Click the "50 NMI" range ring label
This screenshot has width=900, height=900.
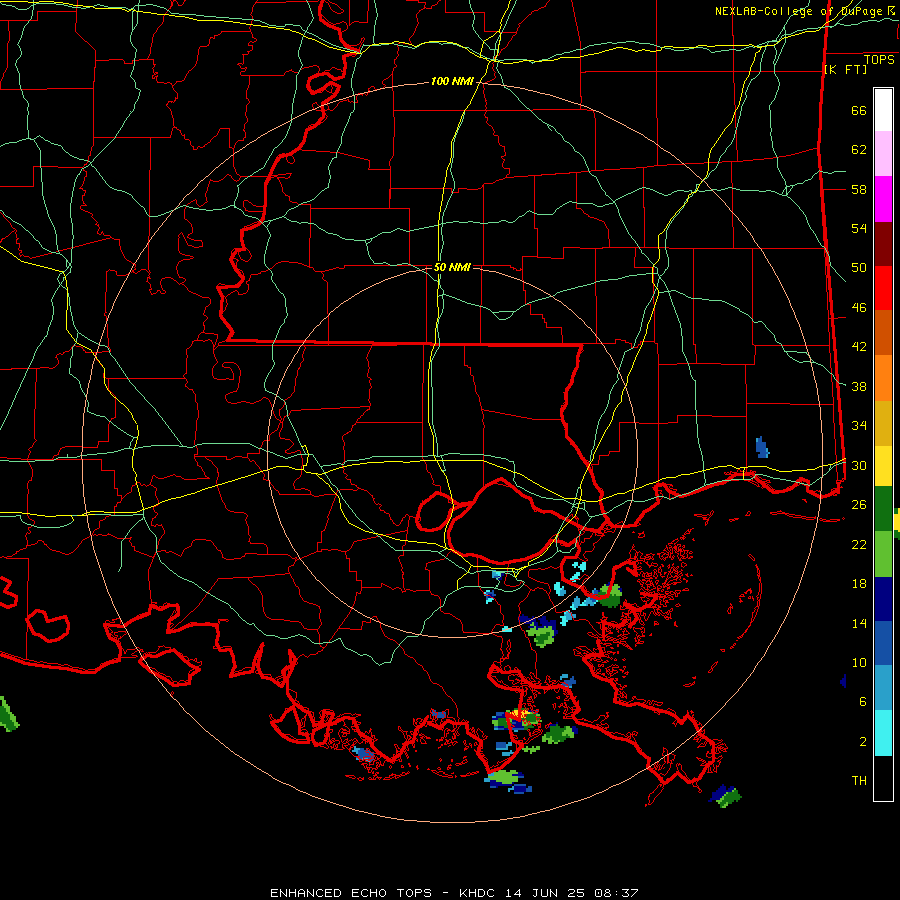pos(452,267)
